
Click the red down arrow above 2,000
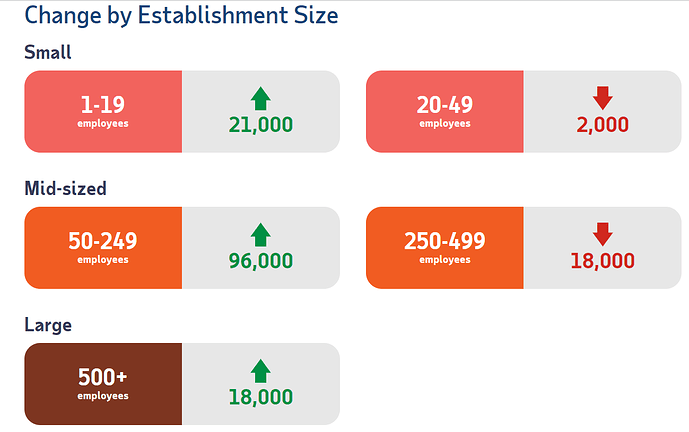point(602,98)
